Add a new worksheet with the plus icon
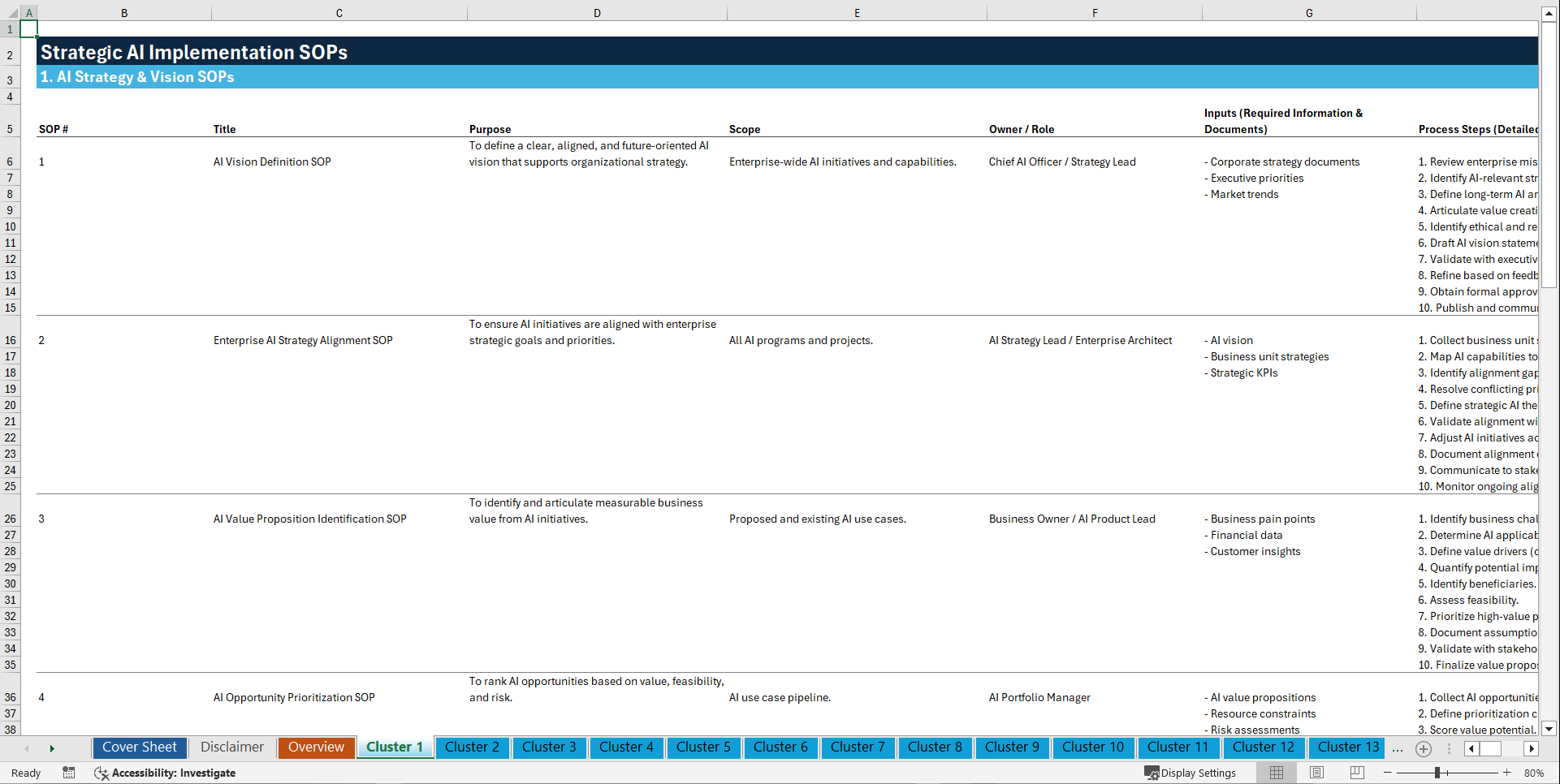Viewport: 1560px width, 784px height. pos(1423,747)
